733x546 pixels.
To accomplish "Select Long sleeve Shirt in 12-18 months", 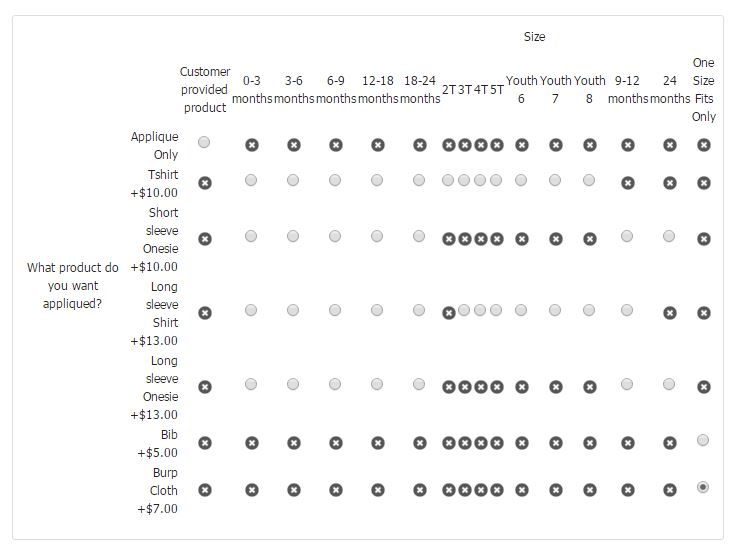I will tap(377, 310).
